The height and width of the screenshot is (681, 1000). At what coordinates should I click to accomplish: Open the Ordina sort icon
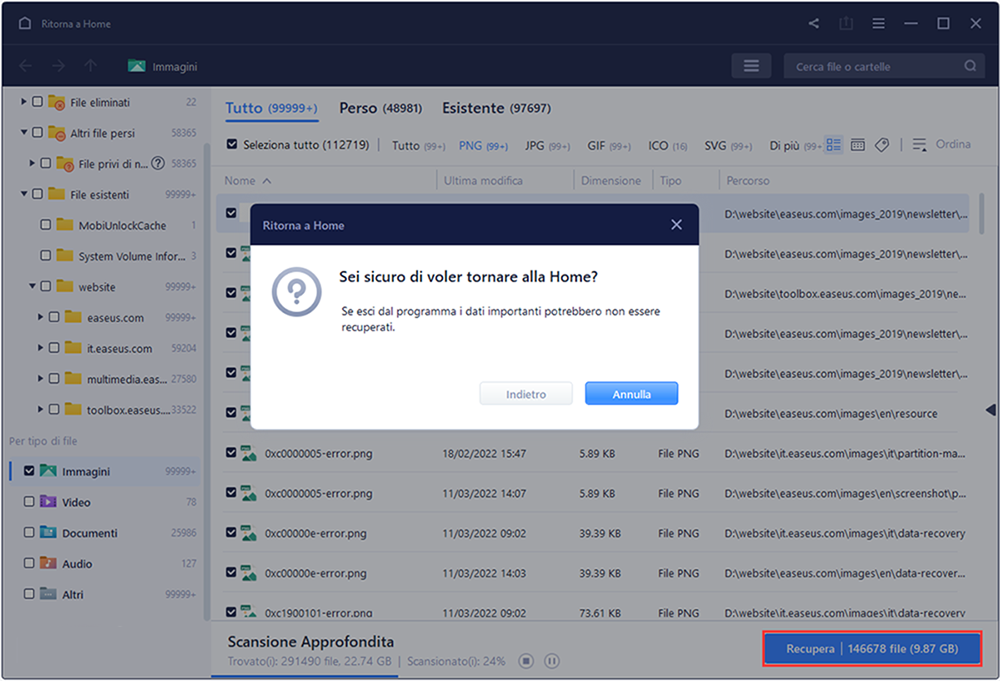pyautogui.click(x=919, y=145)
